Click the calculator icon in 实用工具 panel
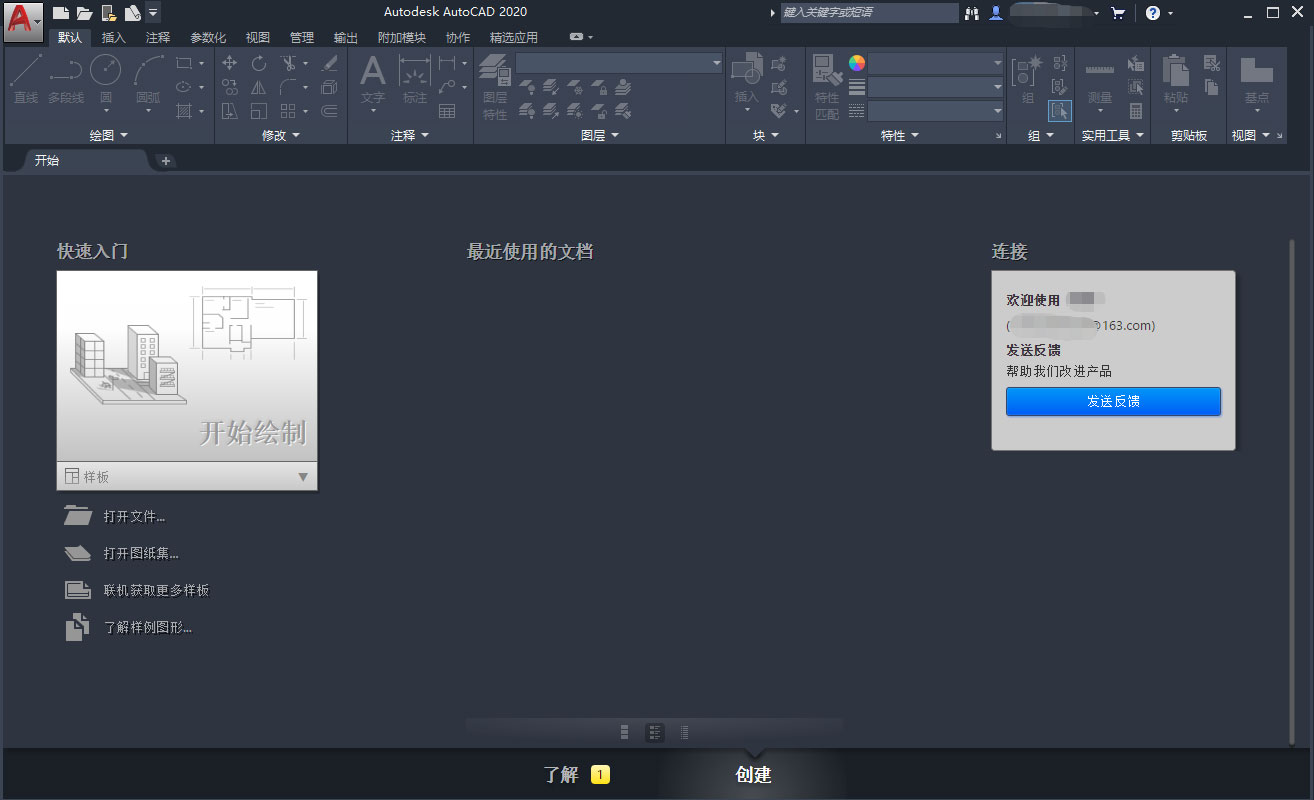Screen dimensions: 1314x800 pyautogui.click(x=1135, y=112)
